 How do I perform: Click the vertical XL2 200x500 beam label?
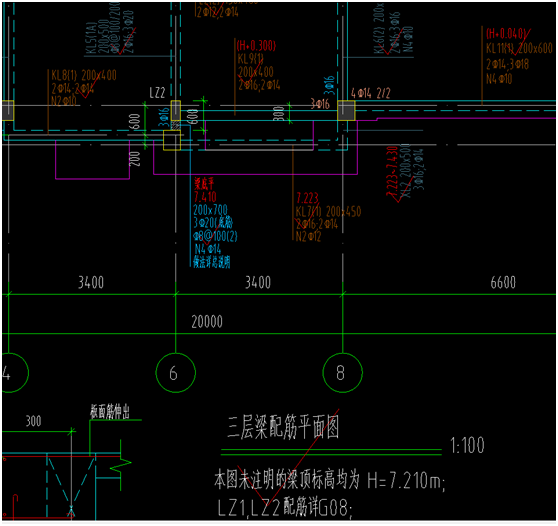[x=405, y=171]
